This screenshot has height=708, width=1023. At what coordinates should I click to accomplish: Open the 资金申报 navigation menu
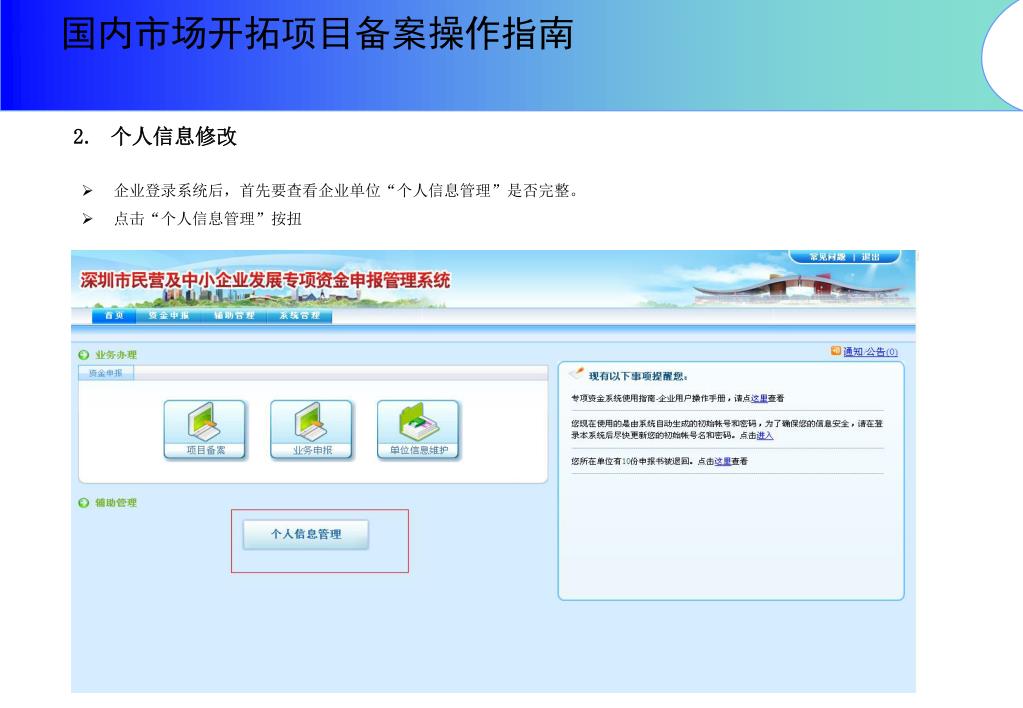[168, 316]
